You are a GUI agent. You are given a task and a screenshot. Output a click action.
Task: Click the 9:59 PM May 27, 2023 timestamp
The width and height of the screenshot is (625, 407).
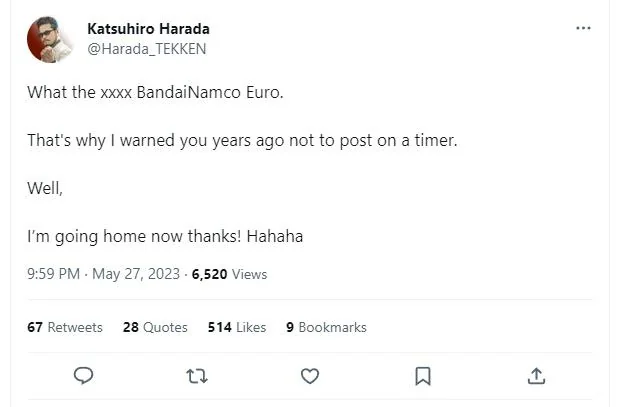(104, 274)
